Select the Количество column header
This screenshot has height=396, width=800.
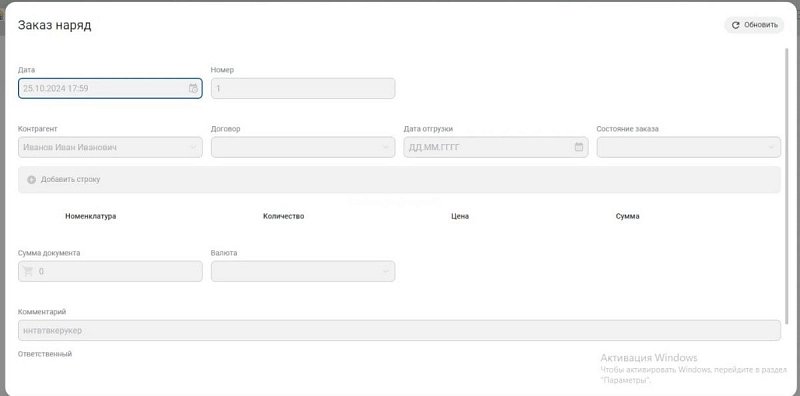[284, 216]
